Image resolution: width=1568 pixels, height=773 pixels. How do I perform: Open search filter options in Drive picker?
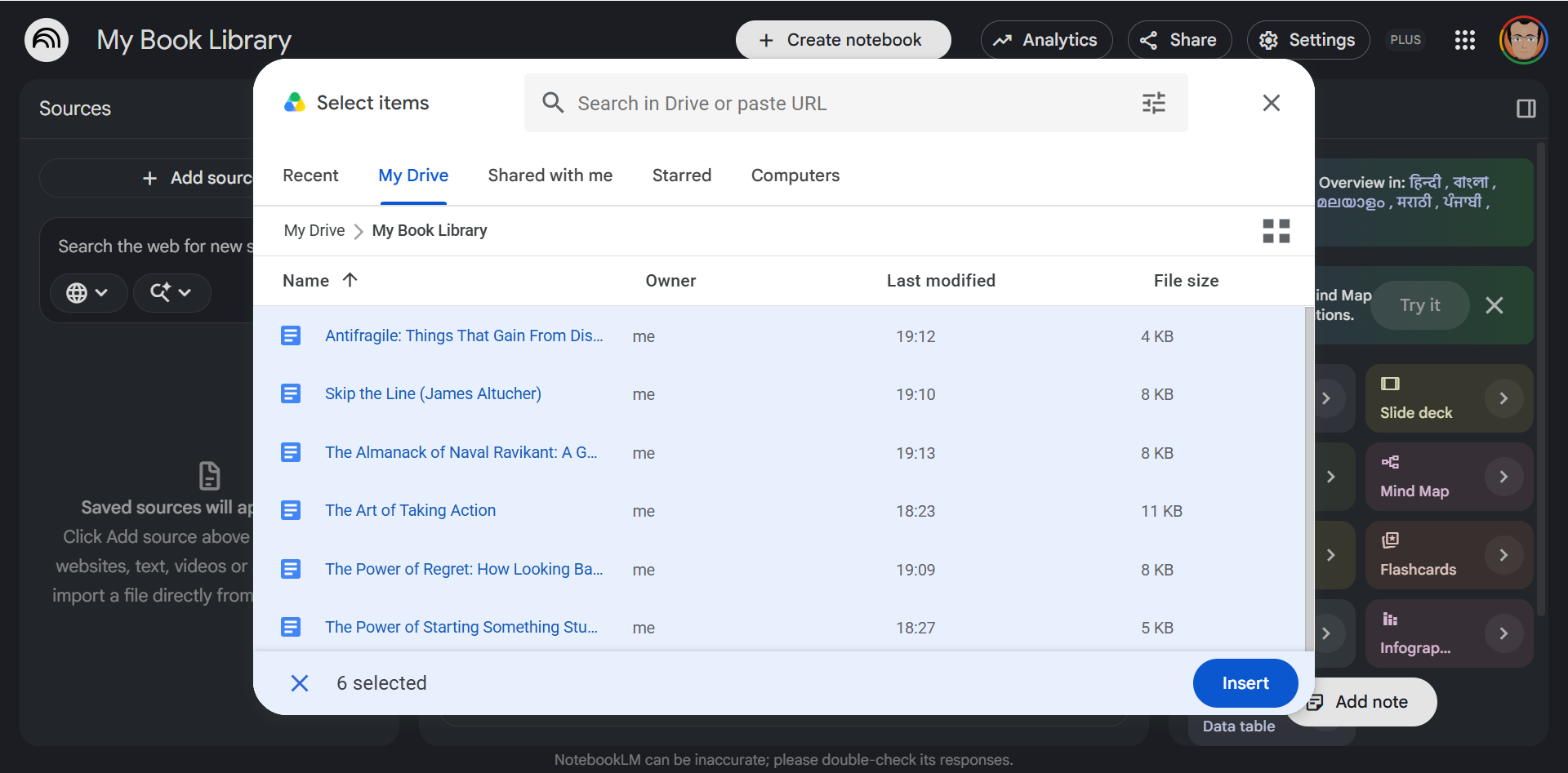[1153, 103]
